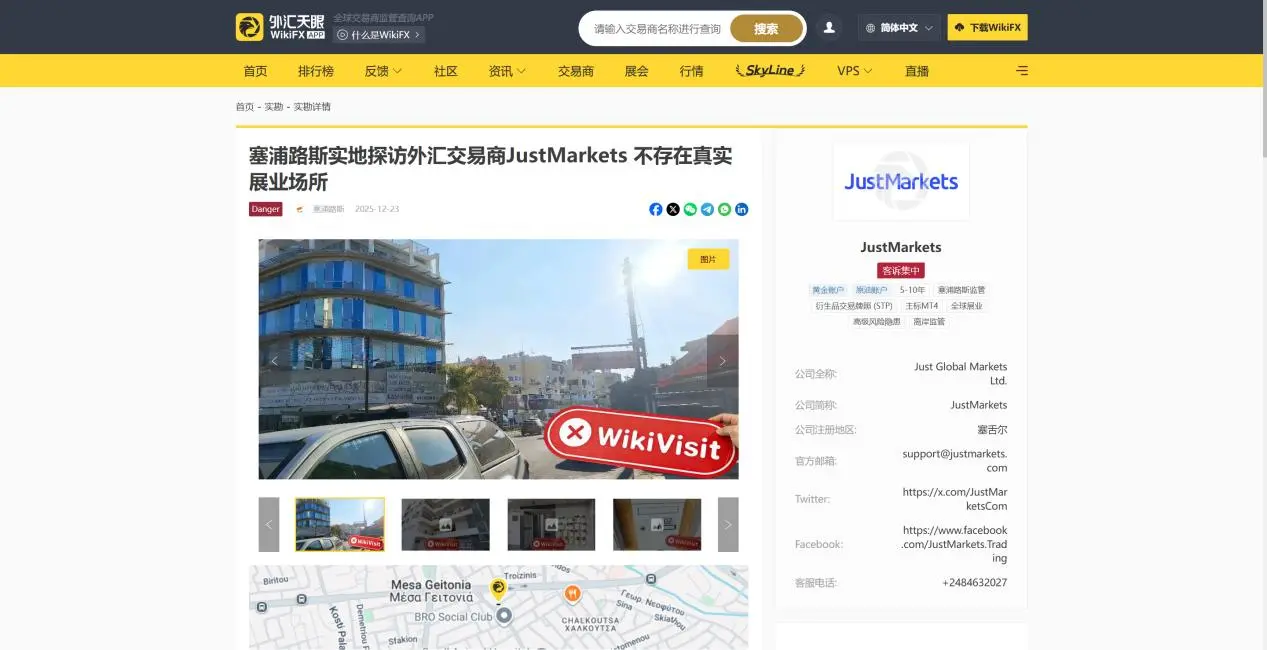Open the 展会 expo menu item
Image resolution: width=1267 pixels, height=650 pixels.
pos(636,71)
